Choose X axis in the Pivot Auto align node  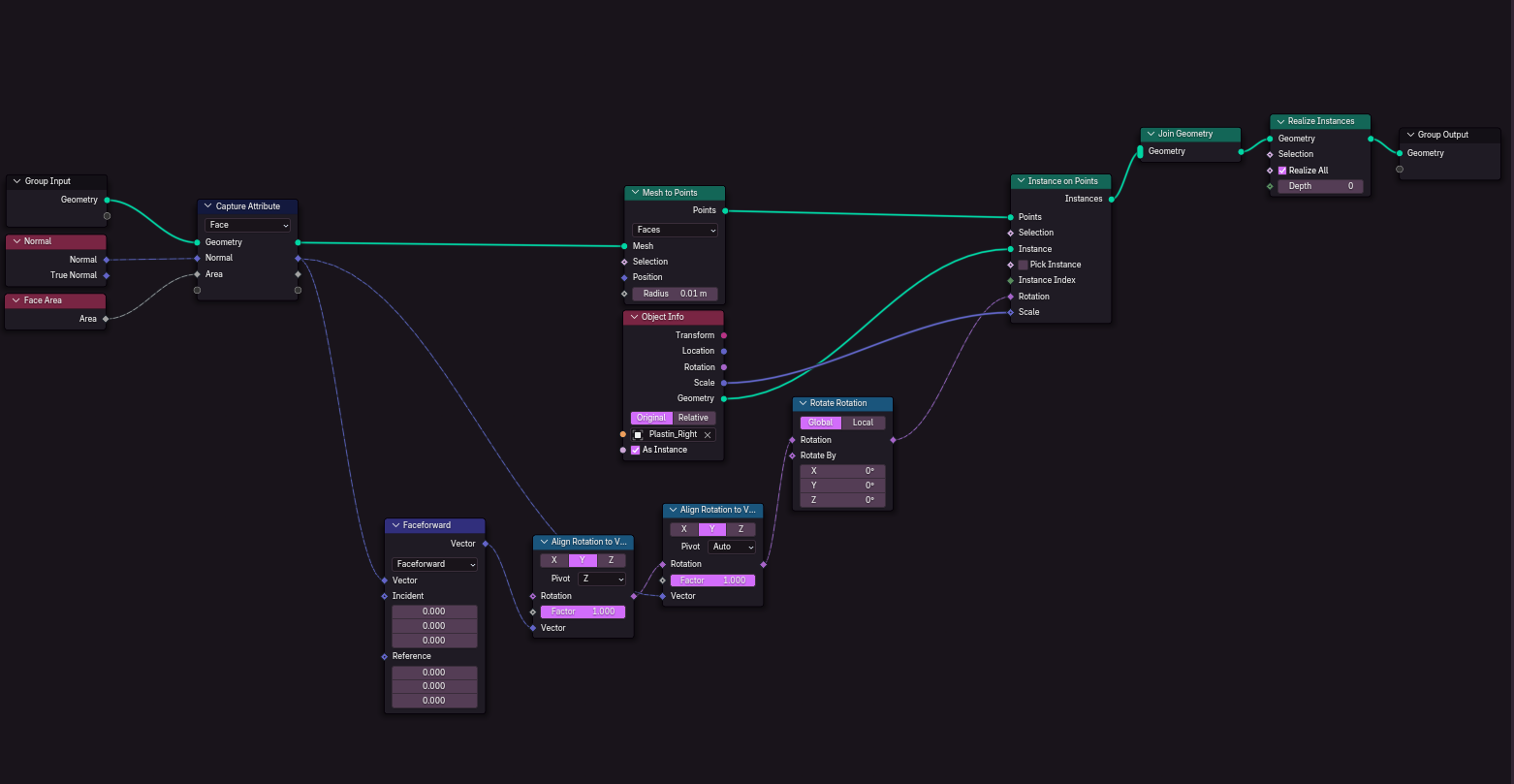(684, 529)
